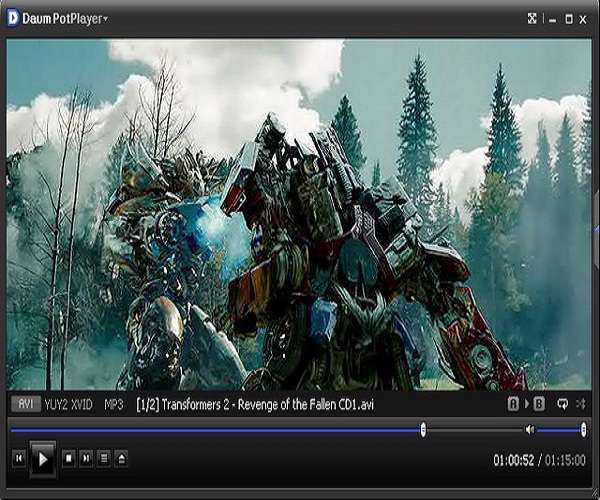The height and width of the screenshot is (500, 600).
Task: Click the MP3 audio codec label
Action: [x=114, y=404]
